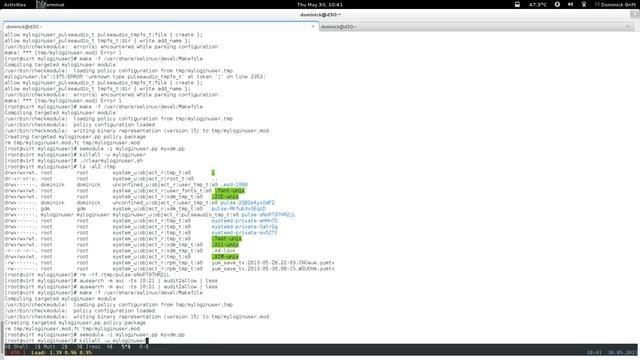The width and height of the screenshot is (640, 360).
Task: Click pulse-2Q82a4yxOdF2 in the listing
Action: tap(247, 202)
